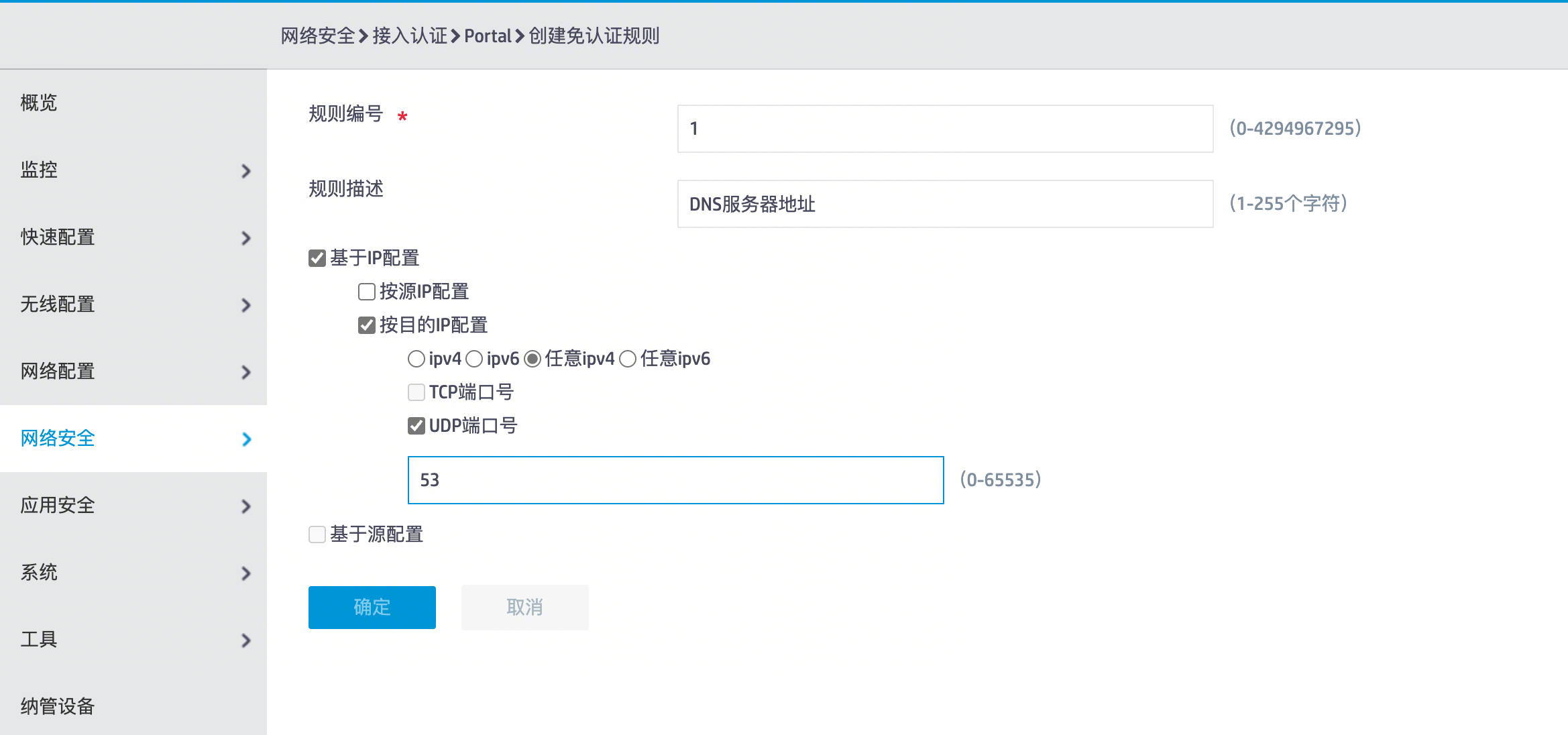
Task: Click the Portal breadcrumb link
Action: tap(488, 36)
